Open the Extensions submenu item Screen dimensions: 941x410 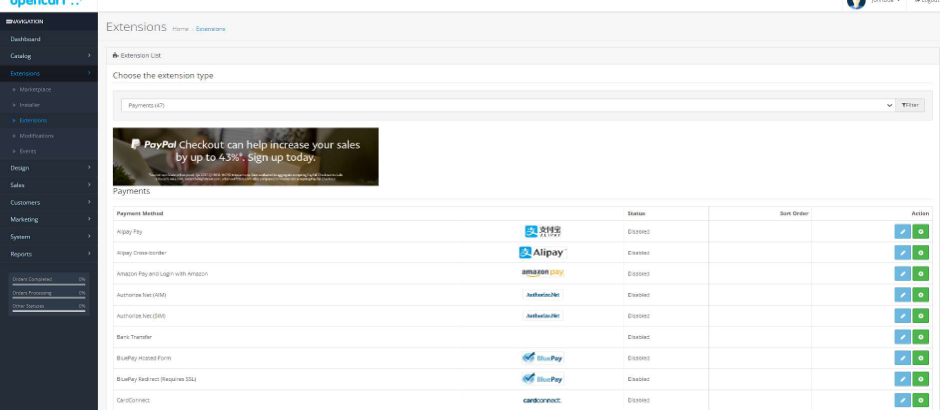(x=49, y=120)
